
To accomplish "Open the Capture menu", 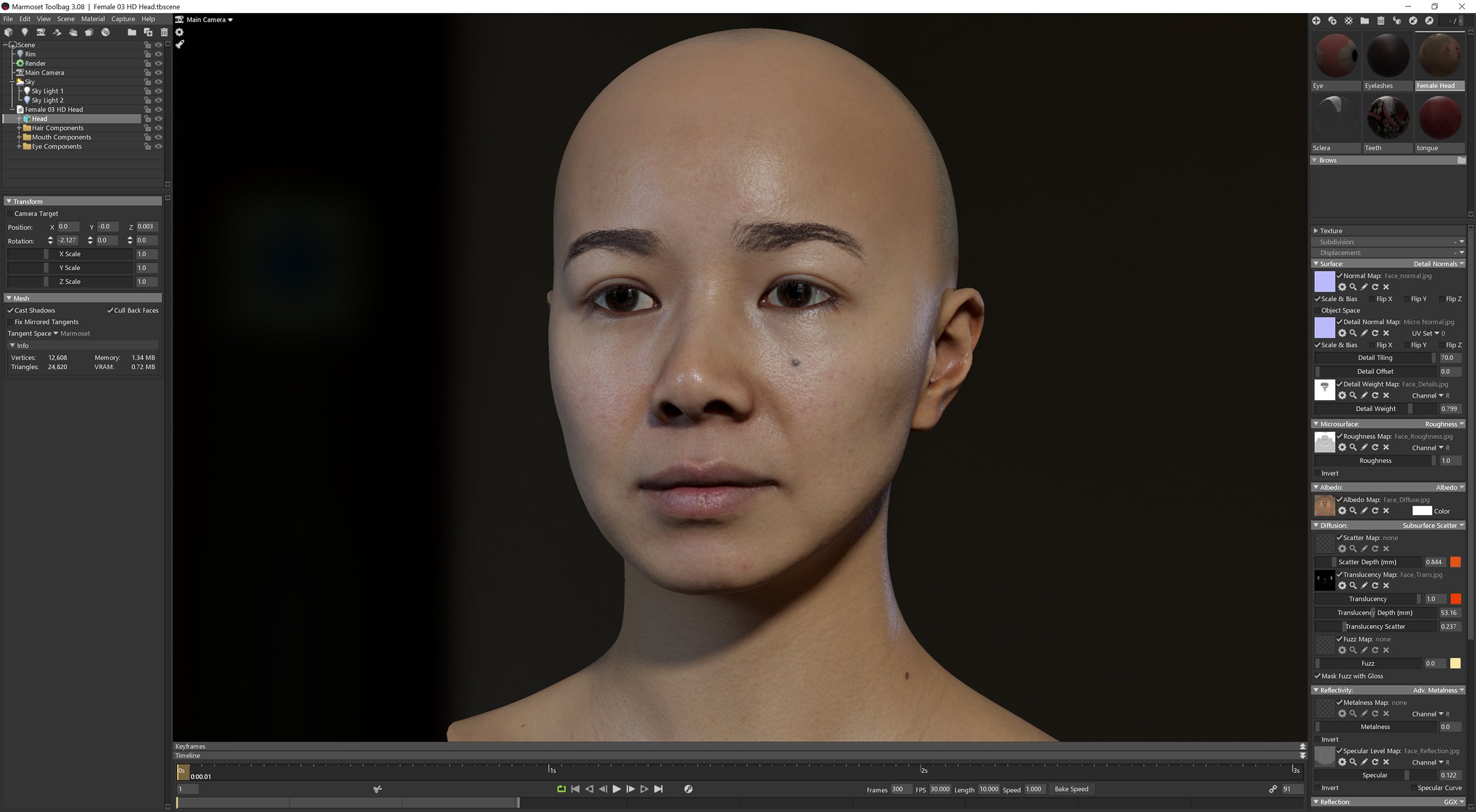I will click(x=123, y=18).
